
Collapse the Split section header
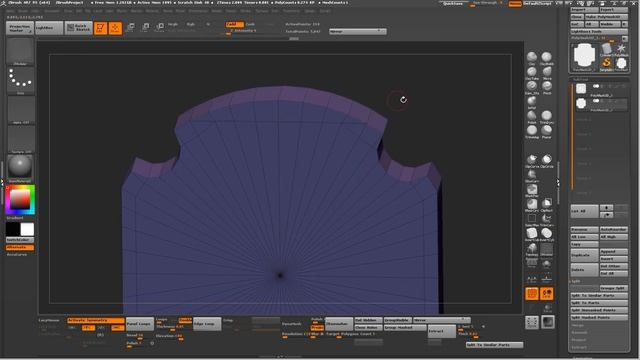tap(576, 281)
